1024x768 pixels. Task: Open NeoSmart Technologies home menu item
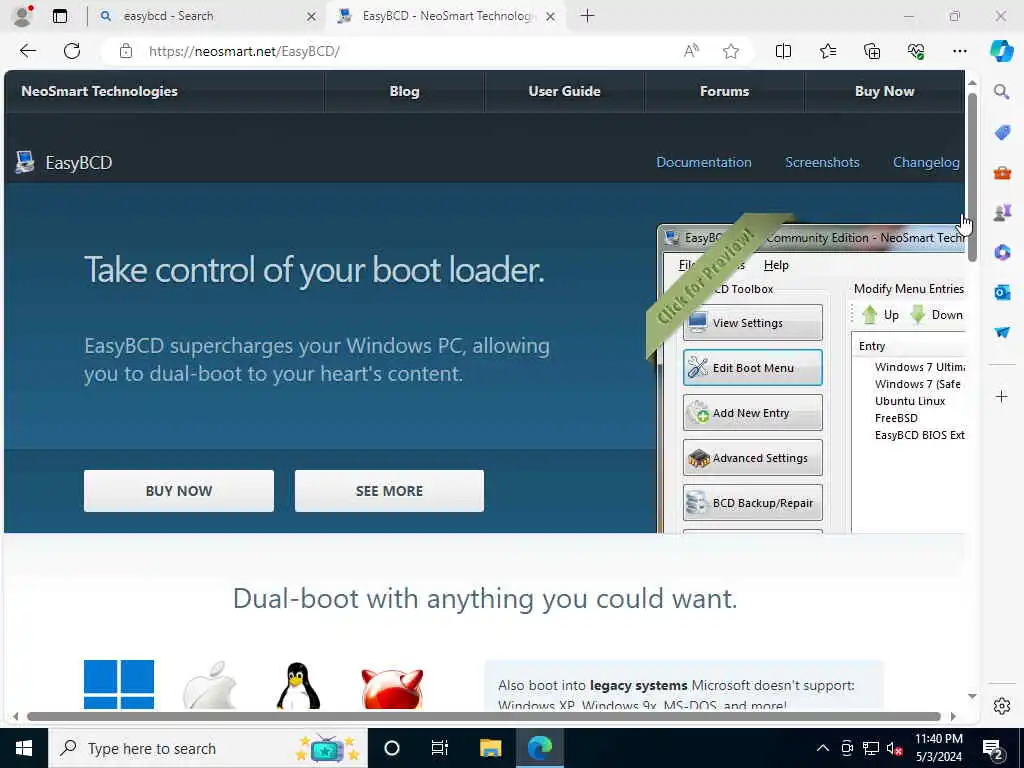tap(99, 91)
